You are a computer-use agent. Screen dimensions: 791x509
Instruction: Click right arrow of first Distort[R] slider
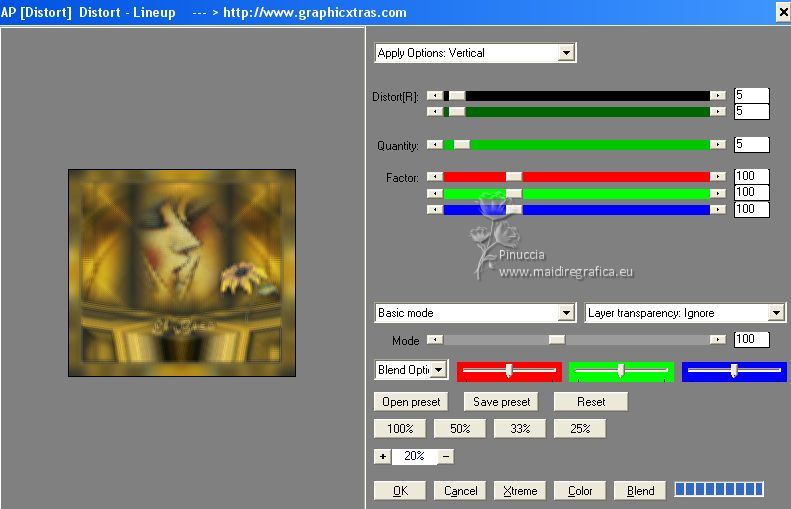(717, 95)
